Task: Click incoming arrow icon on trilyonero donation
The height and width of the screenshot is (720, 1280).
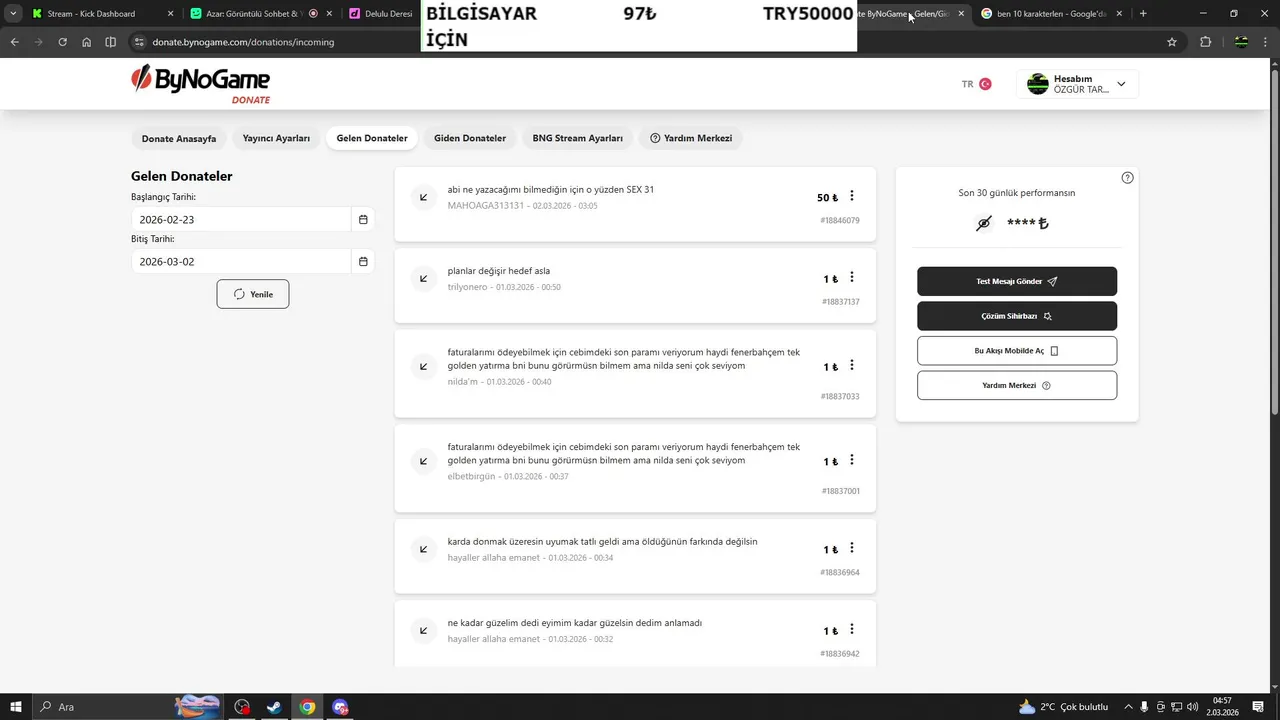Action: point(424,278)
